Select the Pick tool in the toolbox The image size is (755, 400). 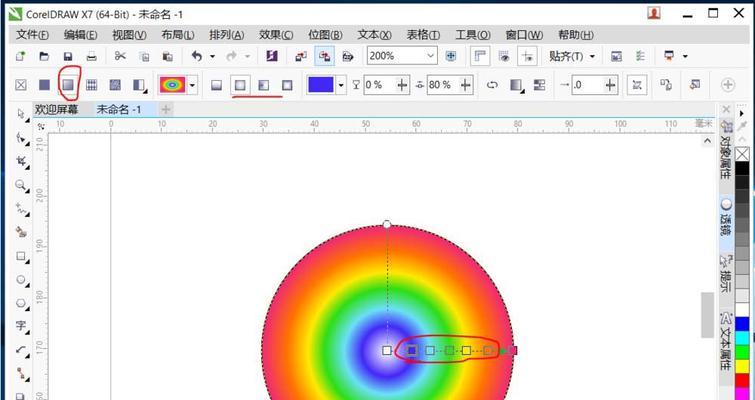coord(22,114)
